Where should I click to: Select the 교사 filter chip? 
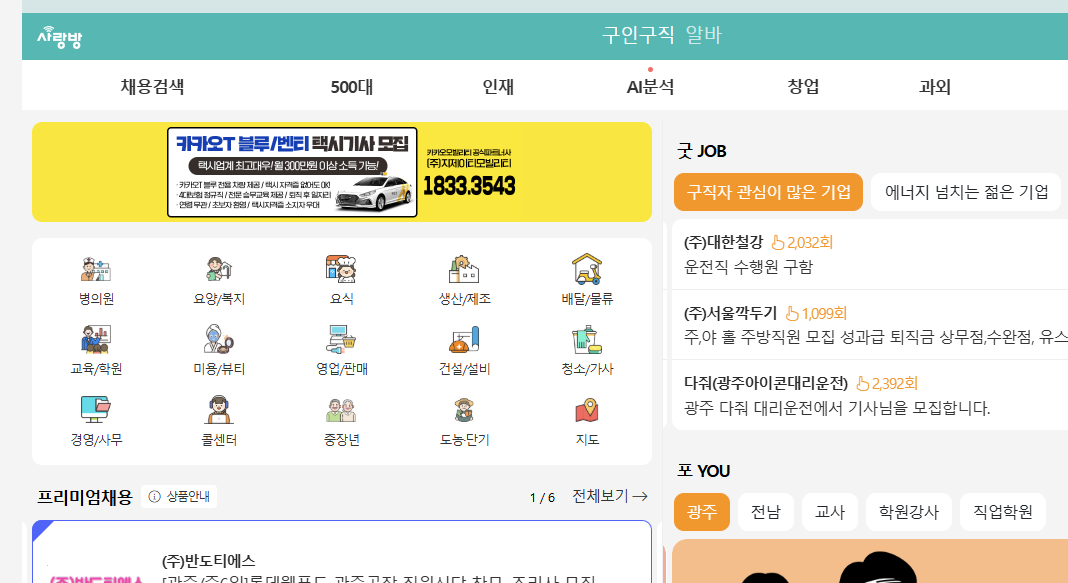pyautogui.click(x=830, y=512)
